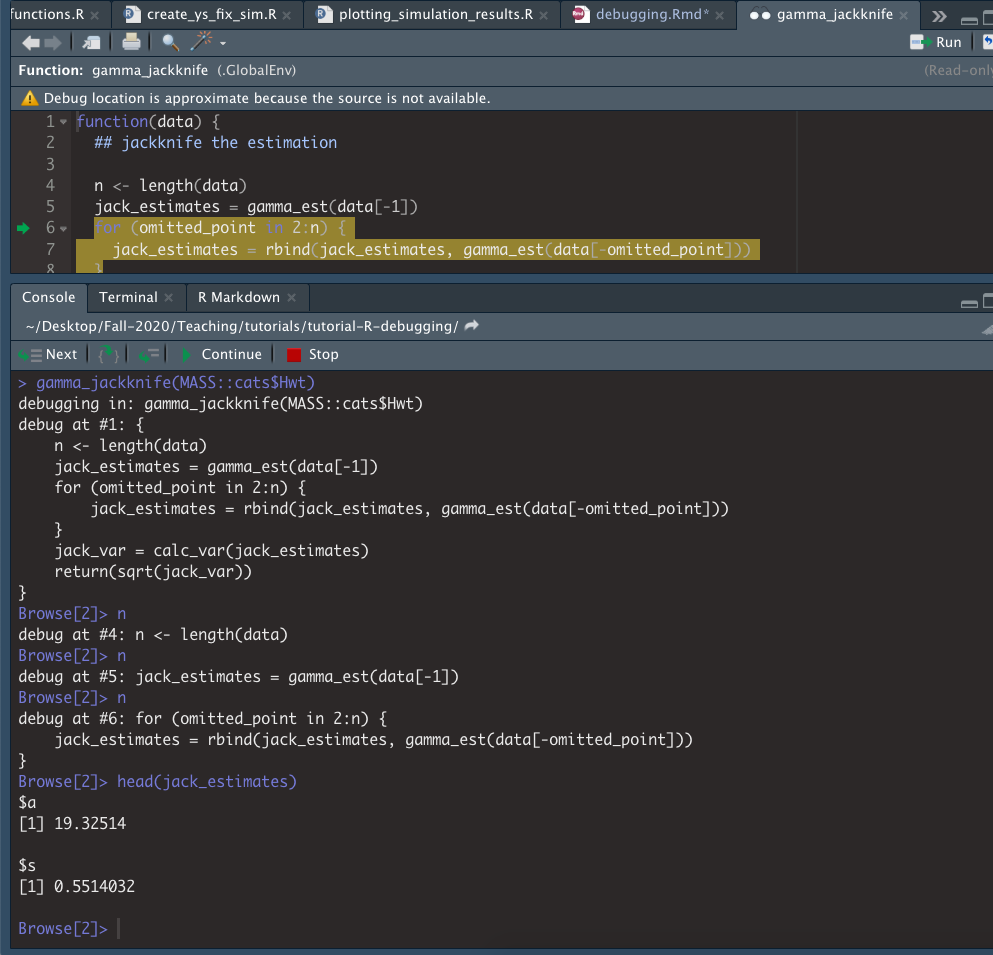993x955 pixels.
Task: Stop debugging session
Action: 313,355
